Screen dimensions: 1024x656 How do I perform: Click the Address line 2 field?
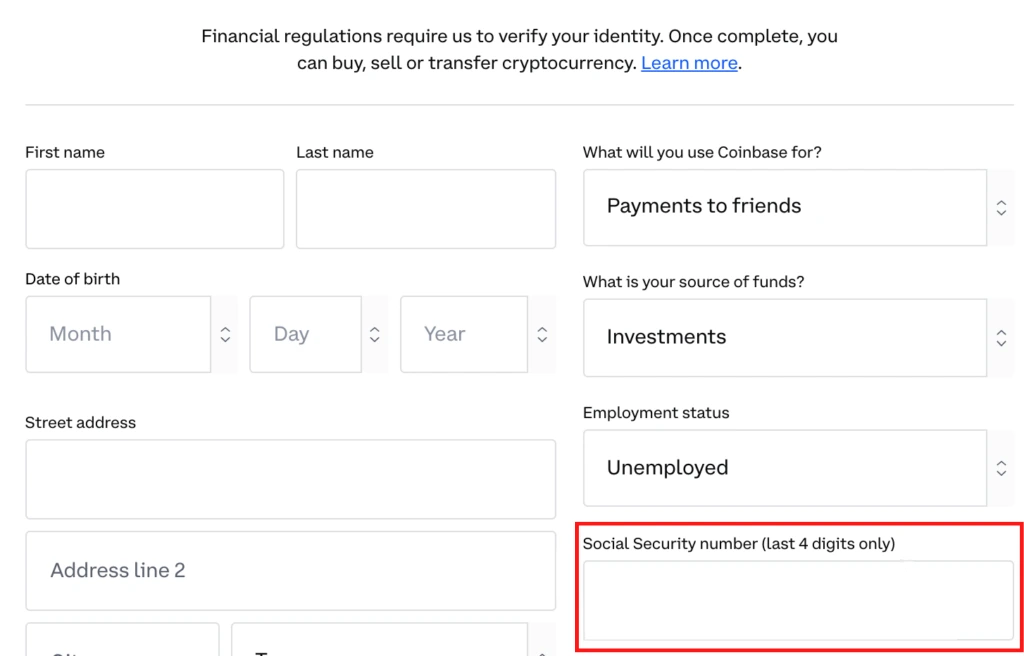tap(291, 570)
